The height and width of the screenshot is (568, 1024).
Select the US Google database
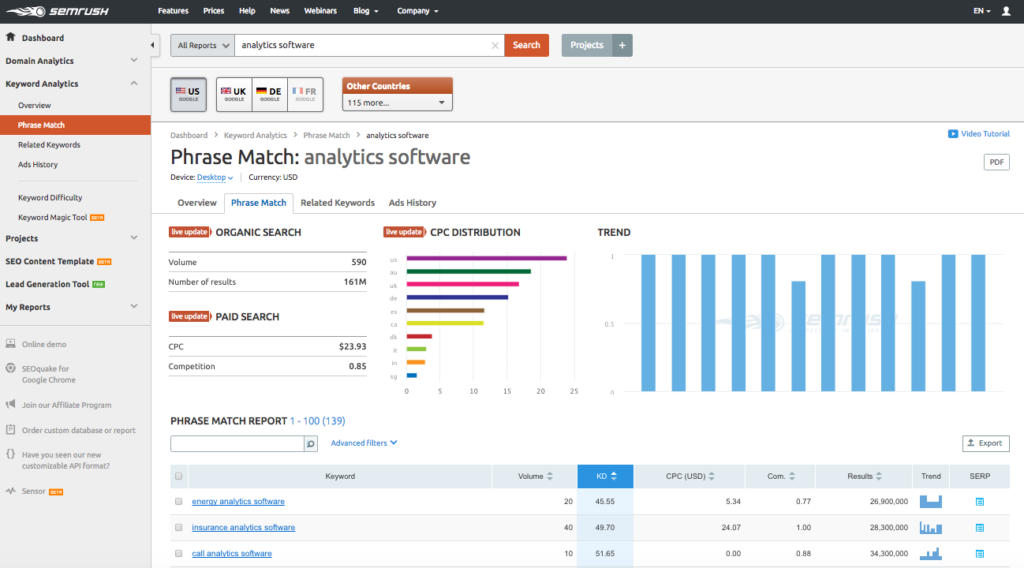[x=188, y=94]
